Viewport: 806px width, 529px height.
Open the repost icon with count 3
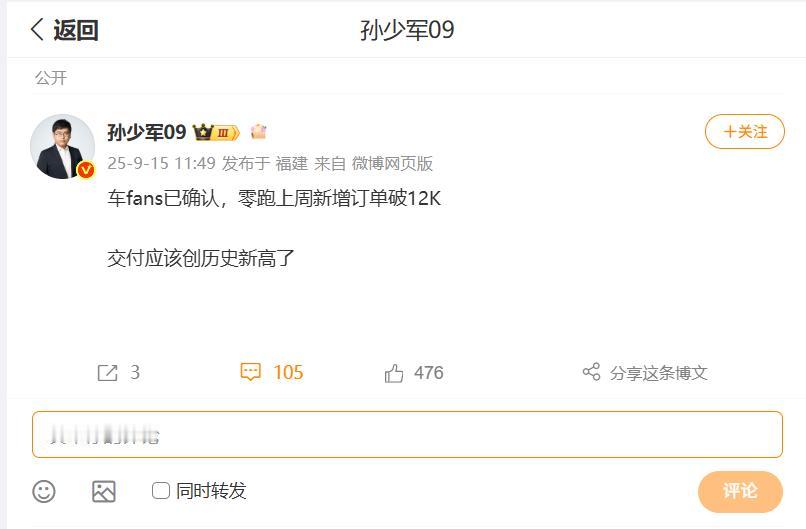pos(107,373)
